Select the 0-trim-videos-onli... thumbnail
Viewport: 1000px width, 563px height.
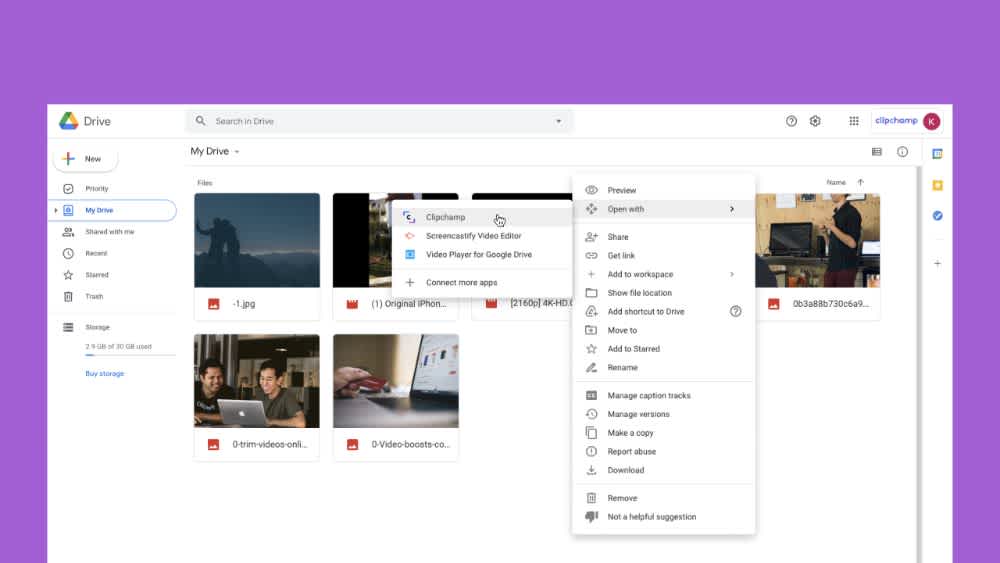(x=257, y=381)
